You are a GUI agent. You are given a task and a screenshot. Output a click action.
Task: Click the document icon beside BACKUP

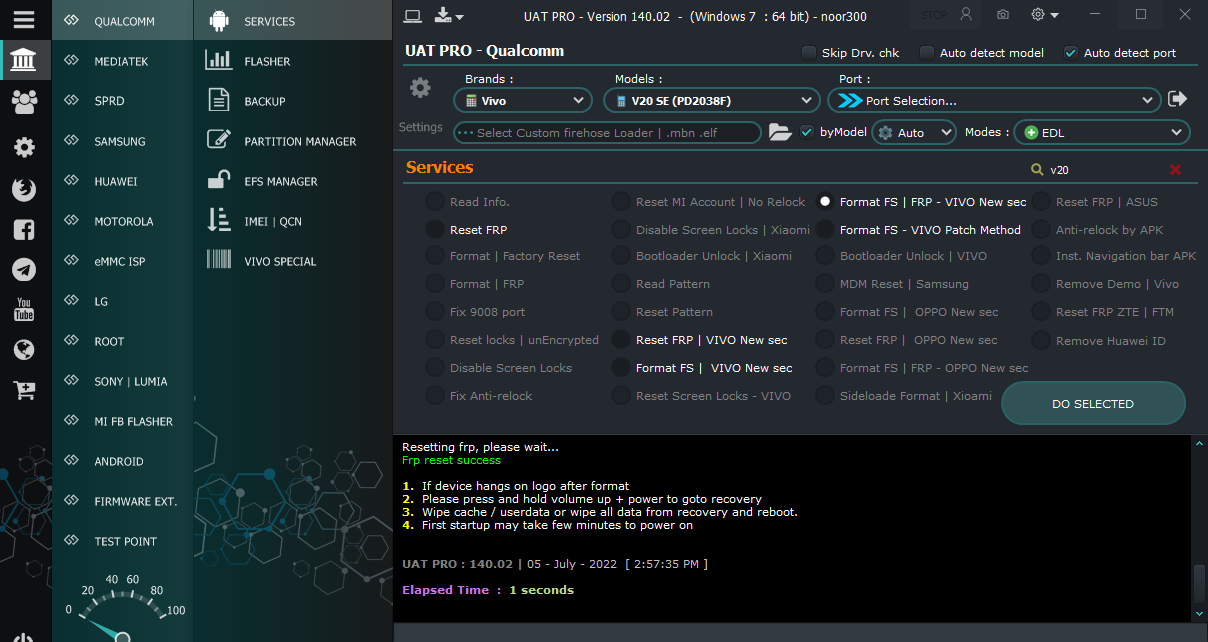(x=219, y=100)
